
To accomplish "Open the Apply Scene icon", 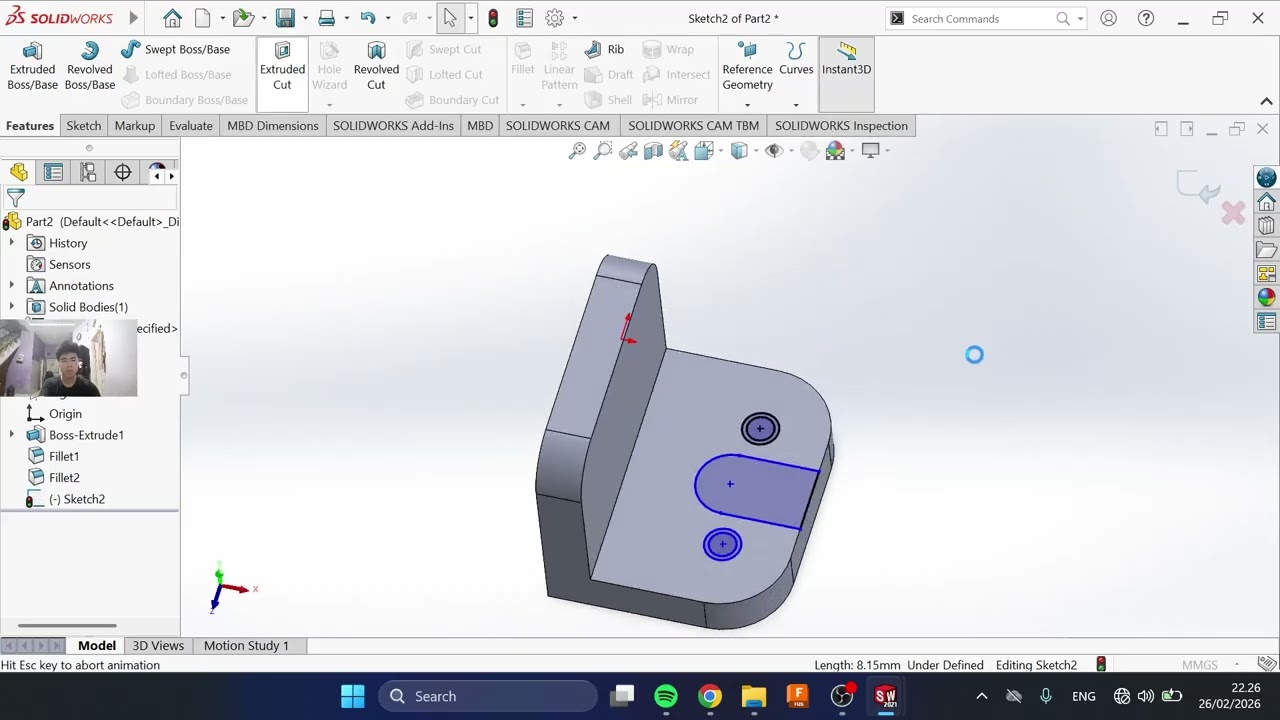I will 835,150.
